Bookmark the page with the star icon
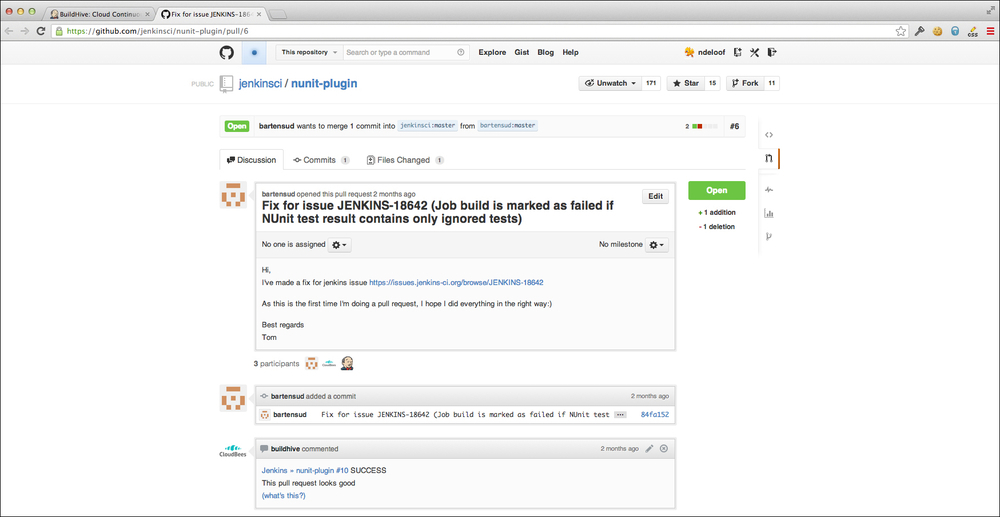 coord(901,31)
